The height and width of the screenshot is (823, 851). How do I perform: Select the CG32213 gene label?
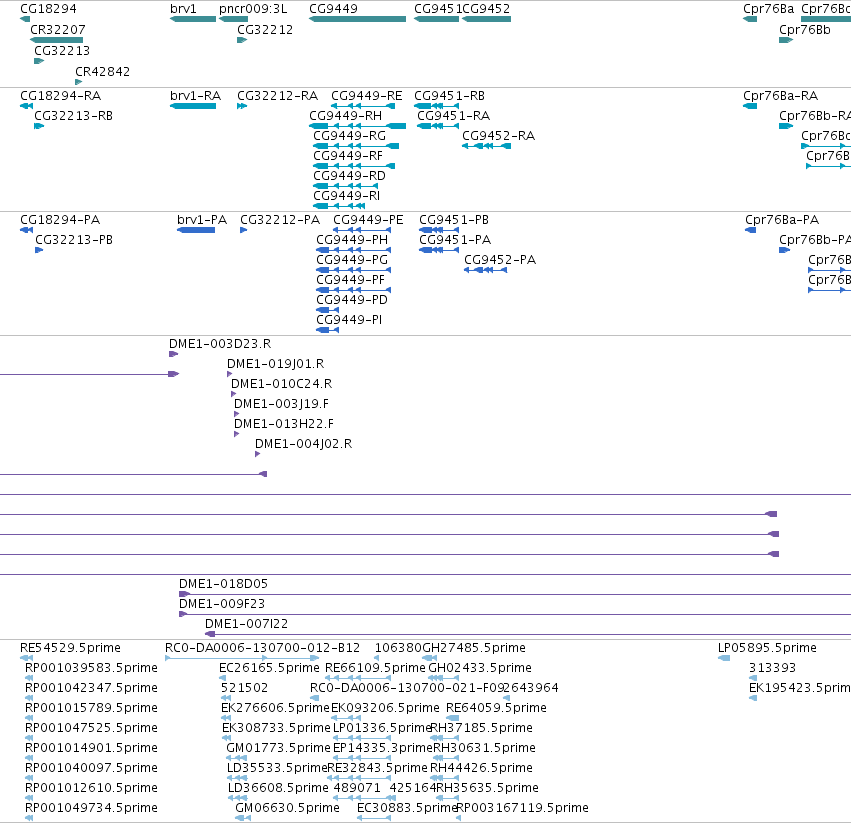62,50
